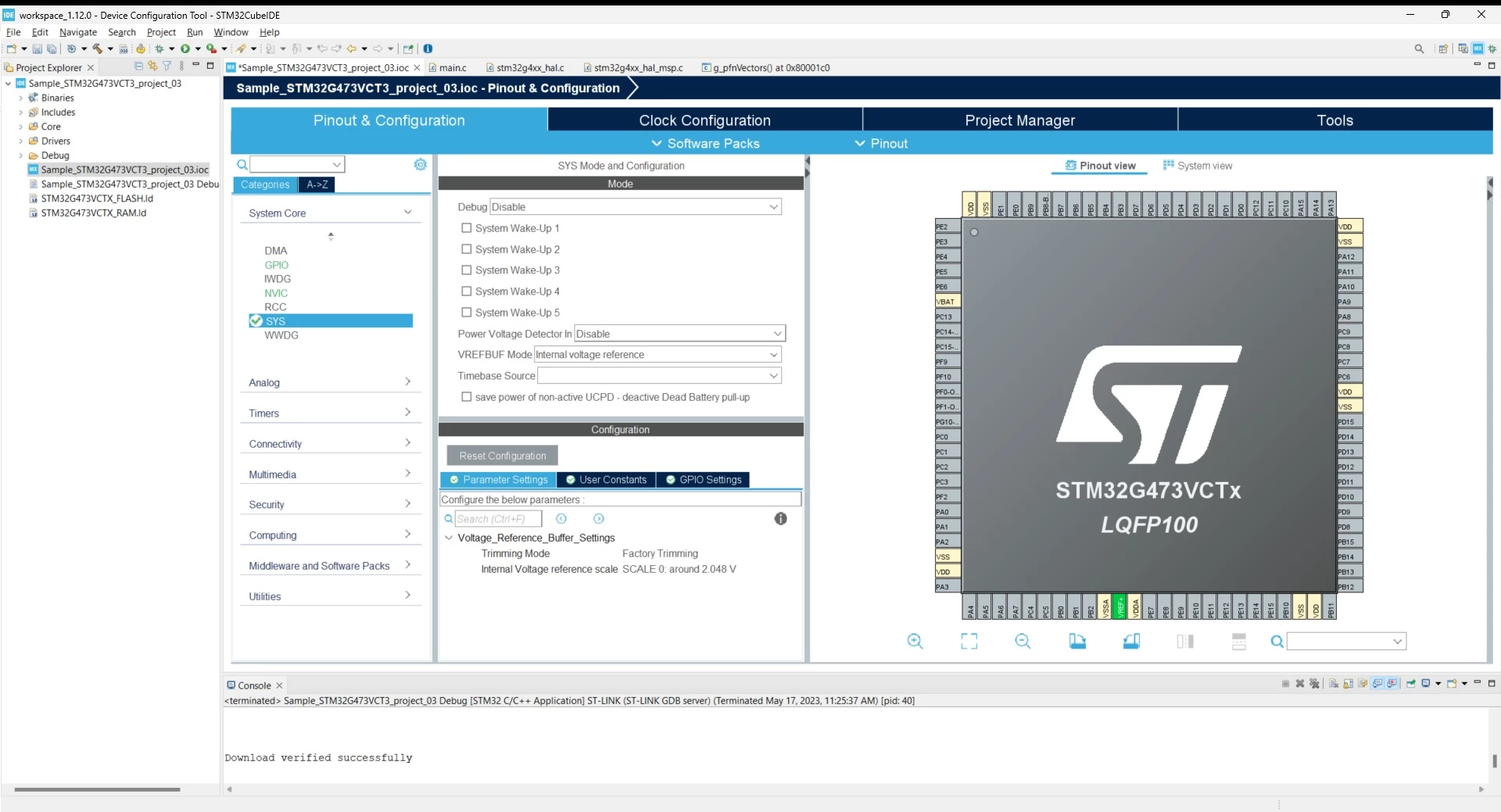Viewport: 1501px width, 812px height.
Task: Click the fit-to-view icon below pinout
Action: [969, 642]
